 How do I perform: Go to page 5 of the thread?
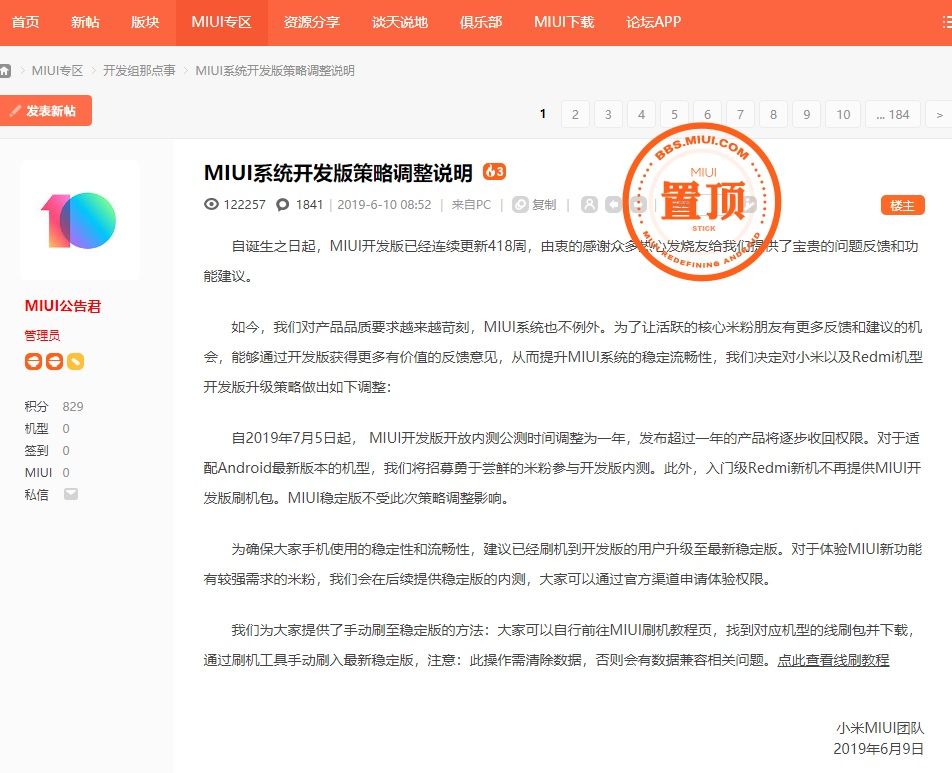674,114
